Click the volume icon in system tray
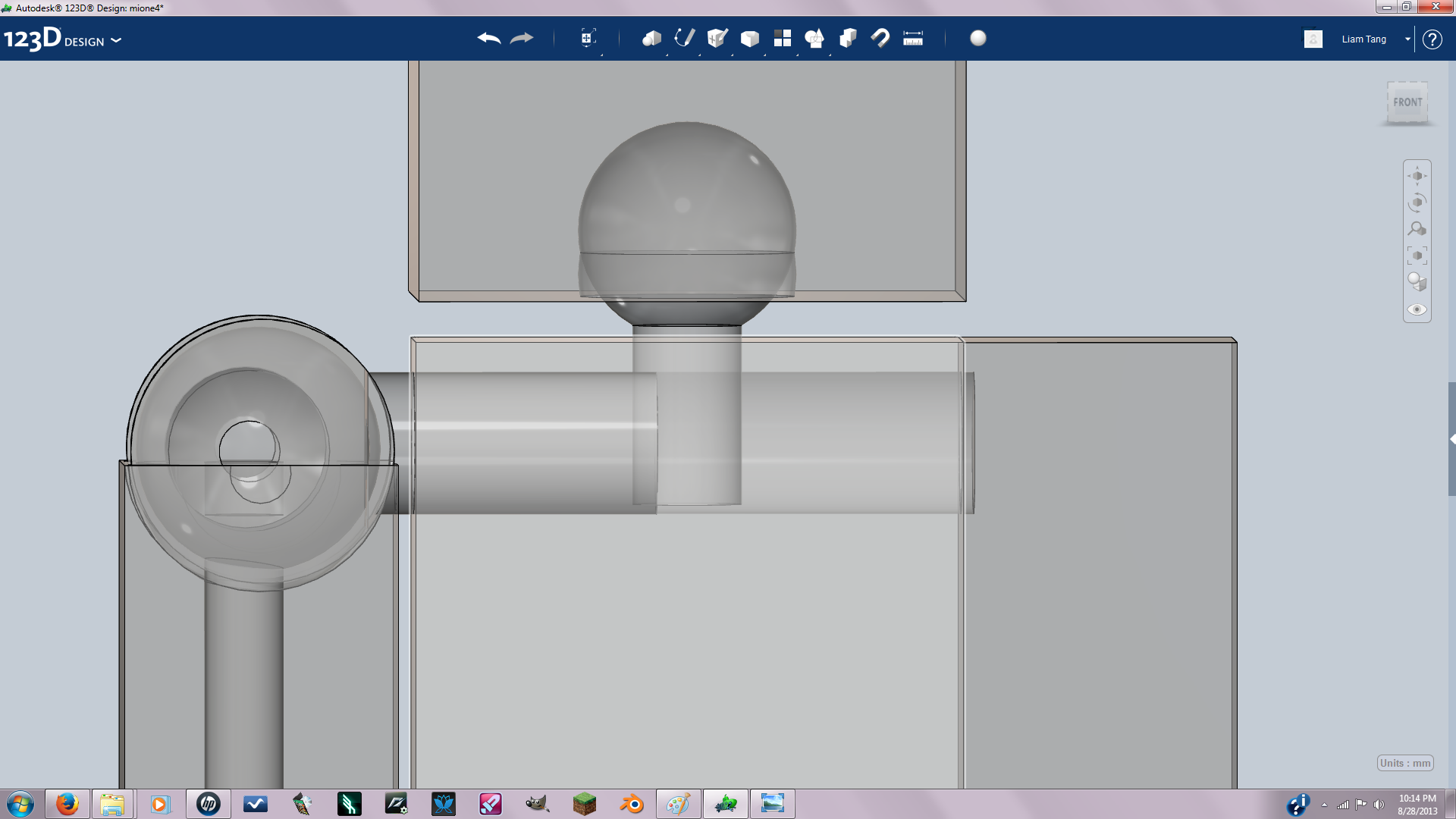The height and width of the screenshot is (819, 1456). click(1379, 805)
